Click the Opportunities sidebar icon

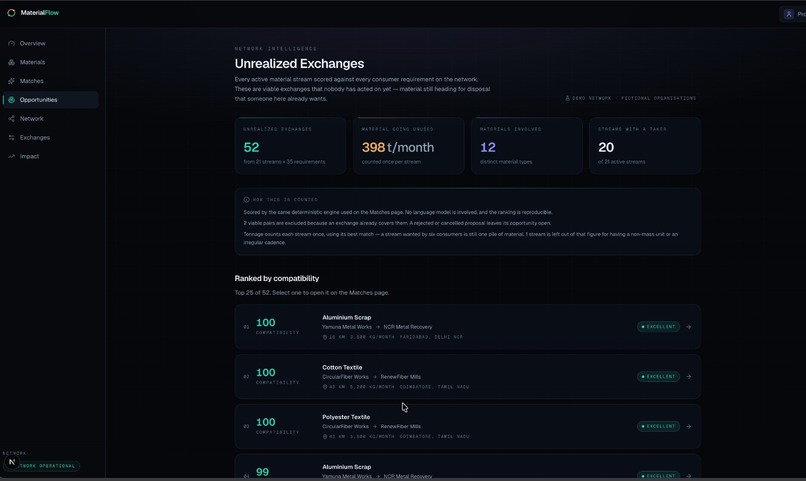coord(11,100)
